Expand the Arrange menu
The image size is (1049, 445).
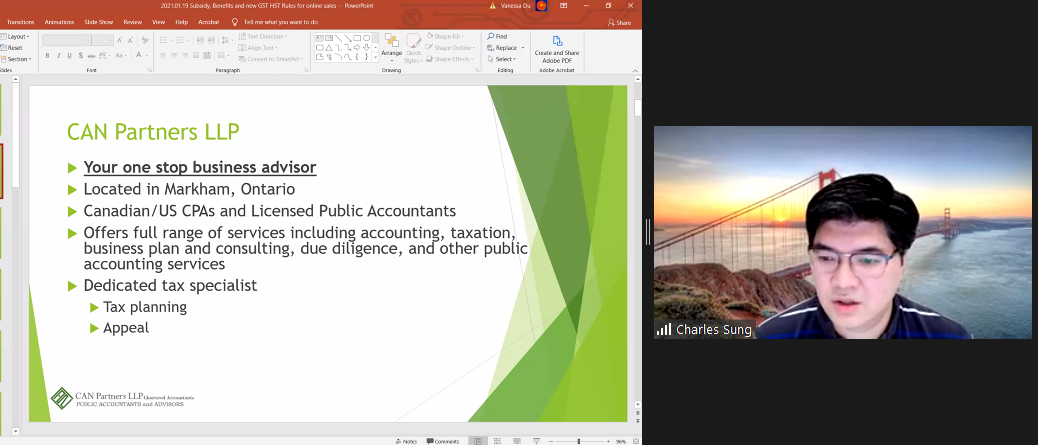point(391,48)
